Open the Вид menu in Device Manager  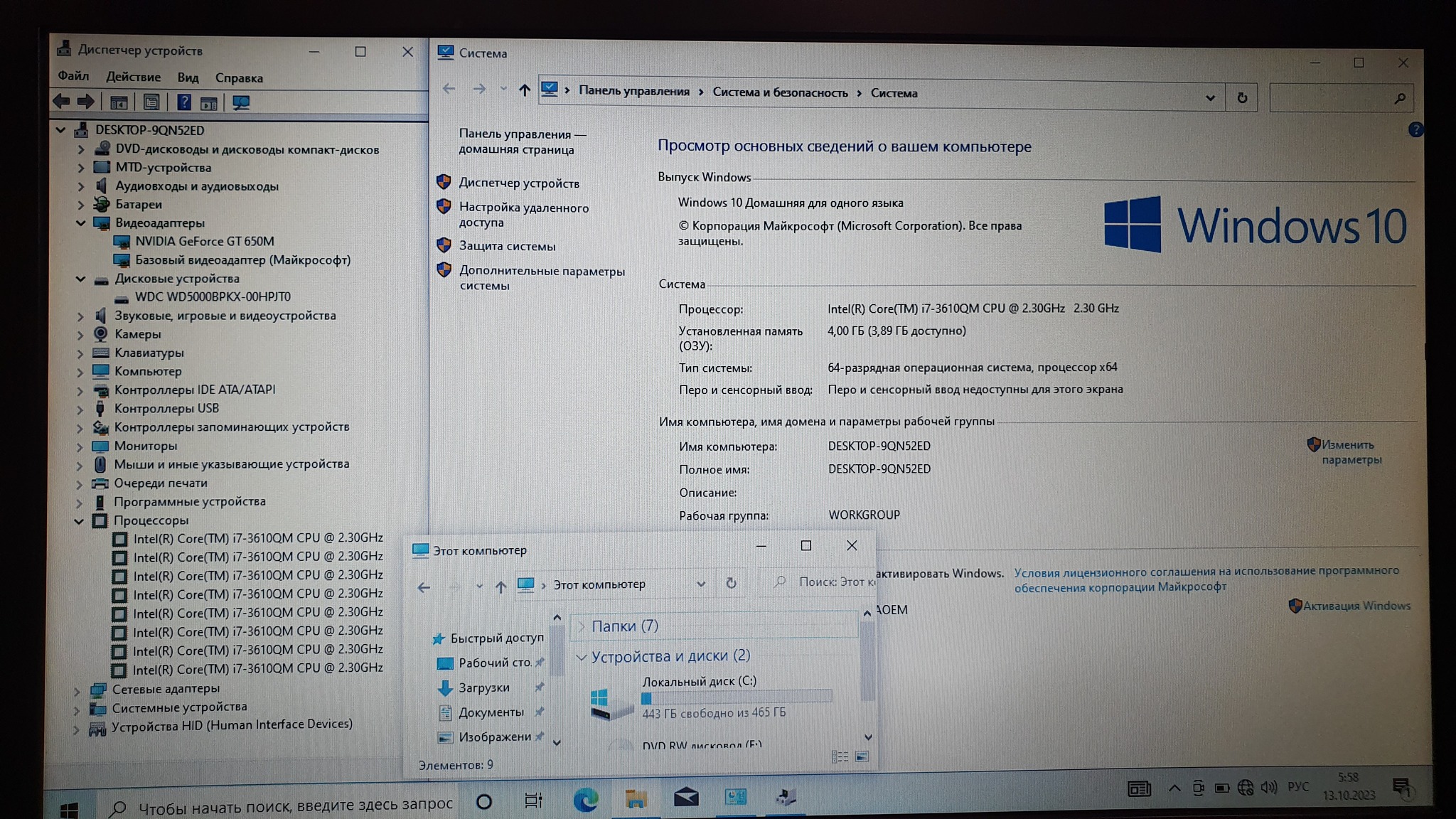[188, 77]
